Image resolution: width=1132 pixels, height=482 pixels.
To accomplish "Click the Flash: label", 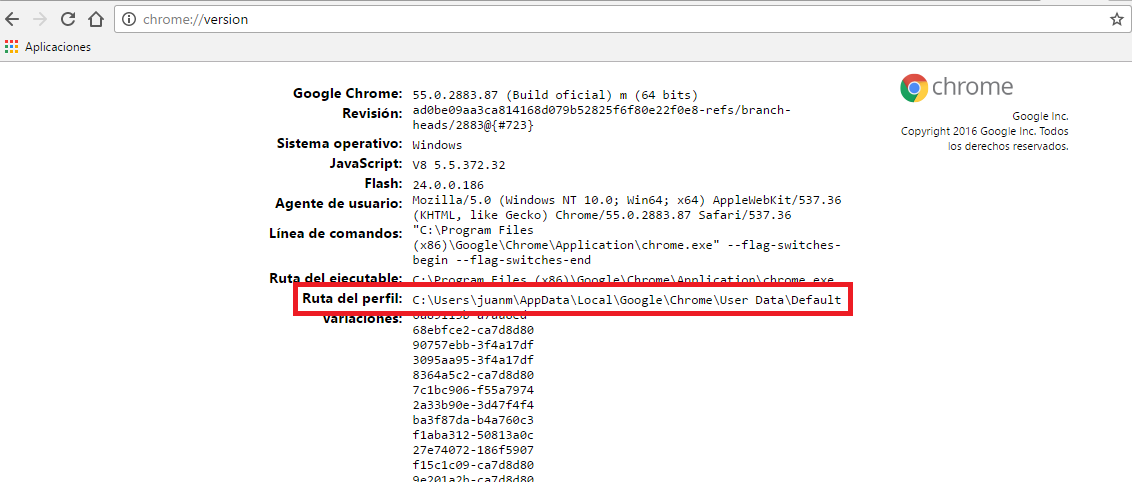I will (383, 184).
